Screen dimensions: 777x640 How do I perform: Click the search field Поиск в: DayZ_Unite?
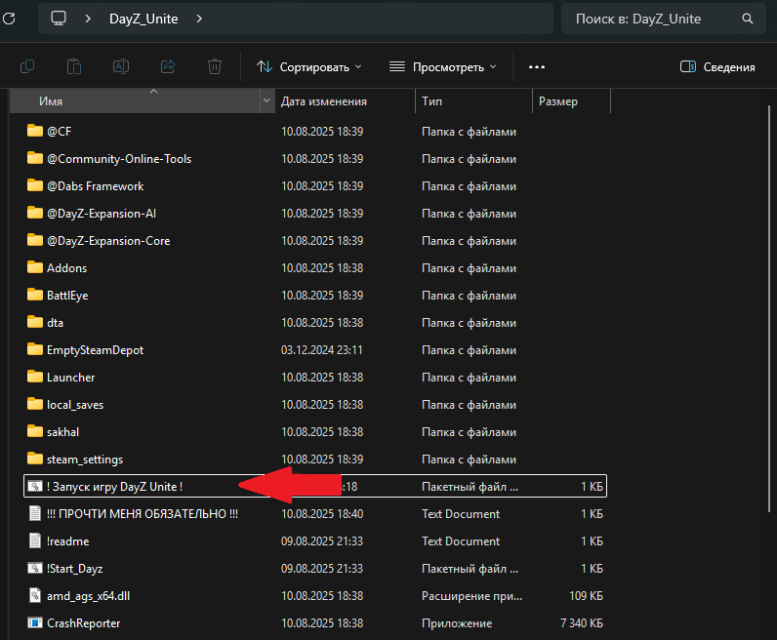pos(663,19)
